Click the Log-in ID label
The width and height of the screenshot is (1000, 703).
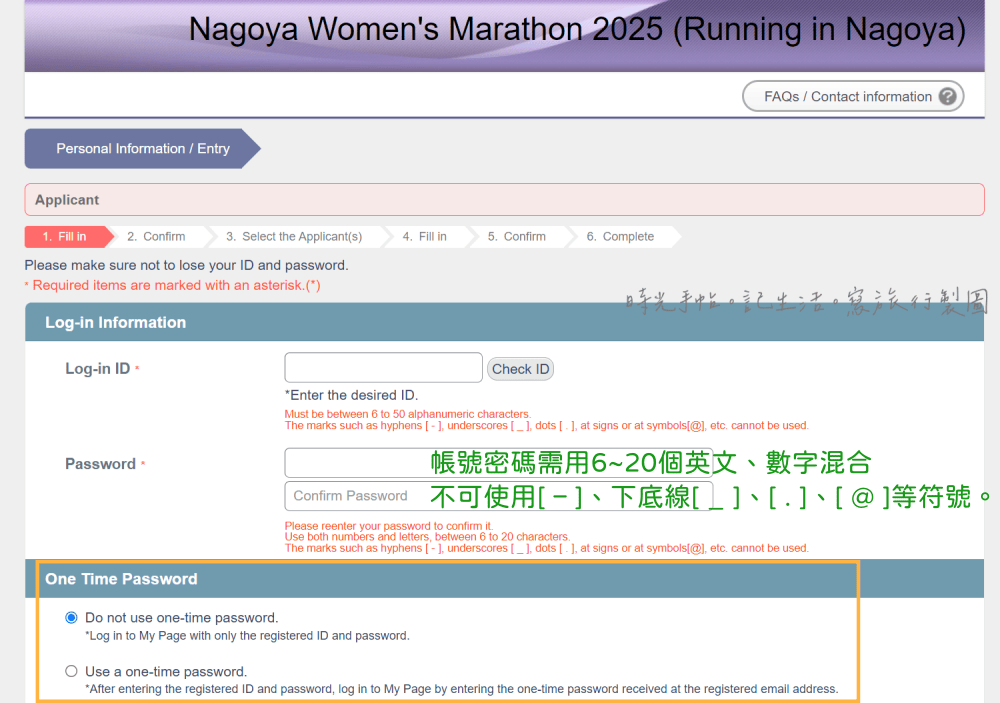(x=98, y=369)
